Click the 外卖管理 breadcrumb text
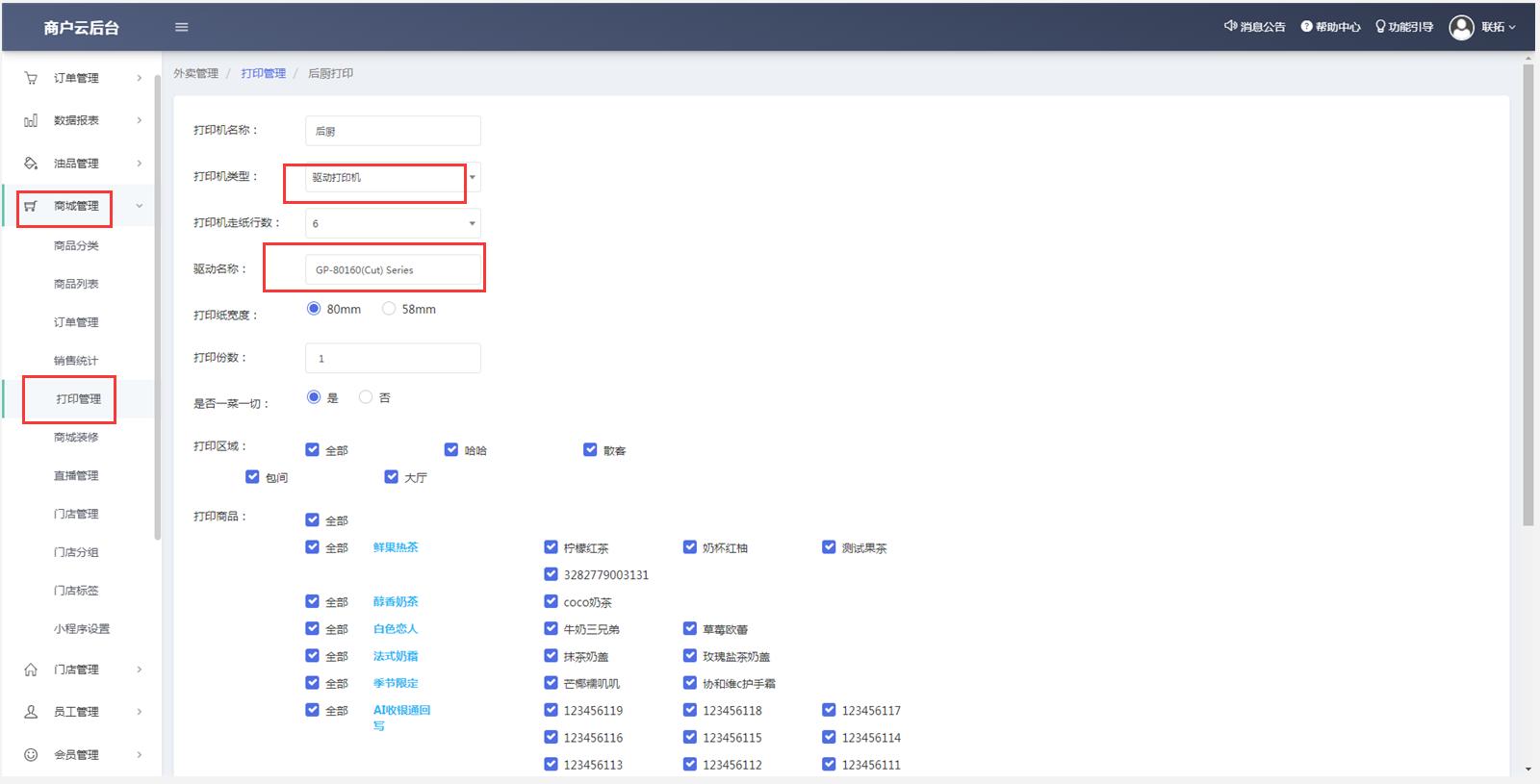1540x784 pixels. 196,73
